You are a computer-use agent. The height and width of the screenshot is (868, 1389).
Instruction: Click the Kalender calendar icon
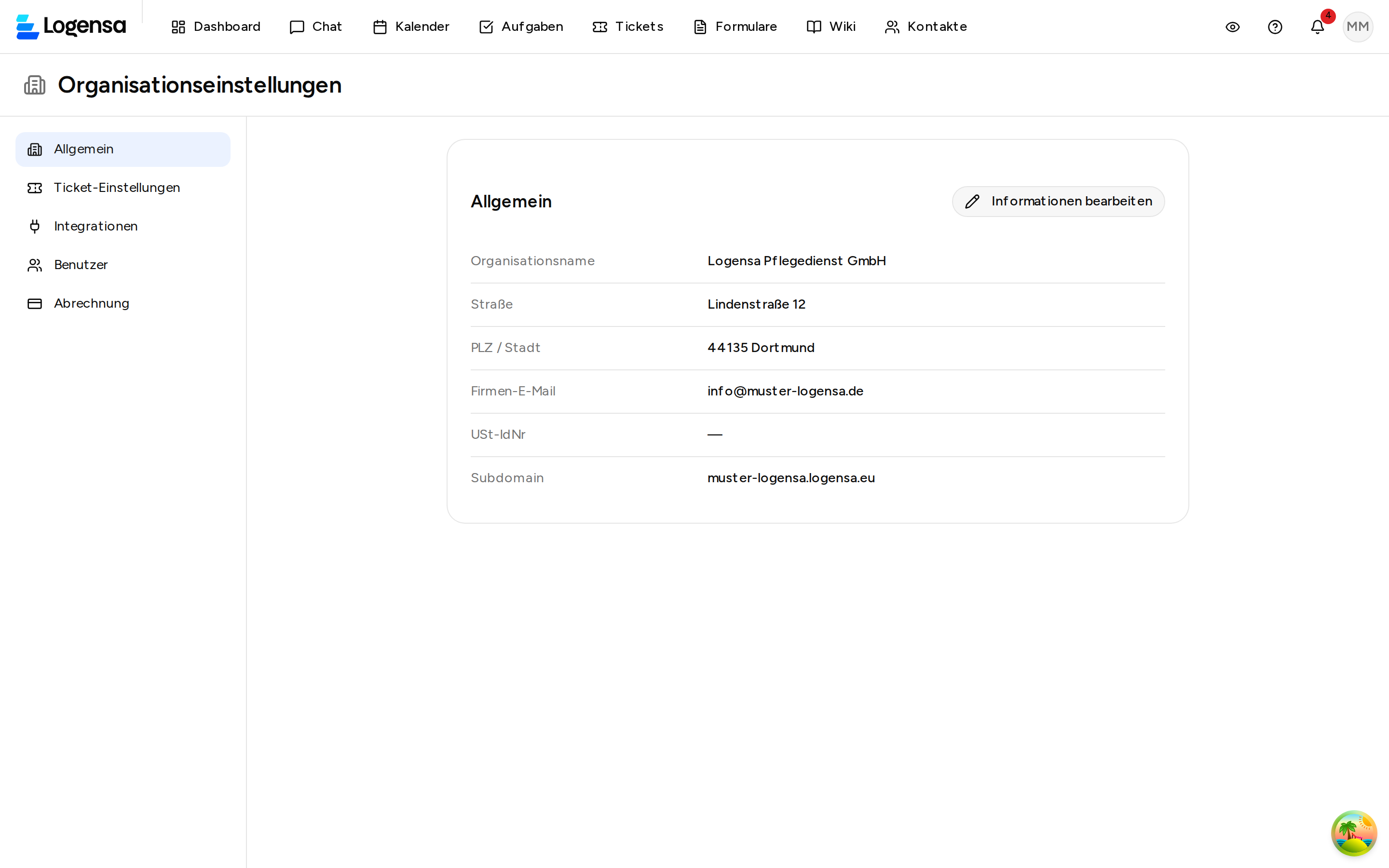click(380, 27)
